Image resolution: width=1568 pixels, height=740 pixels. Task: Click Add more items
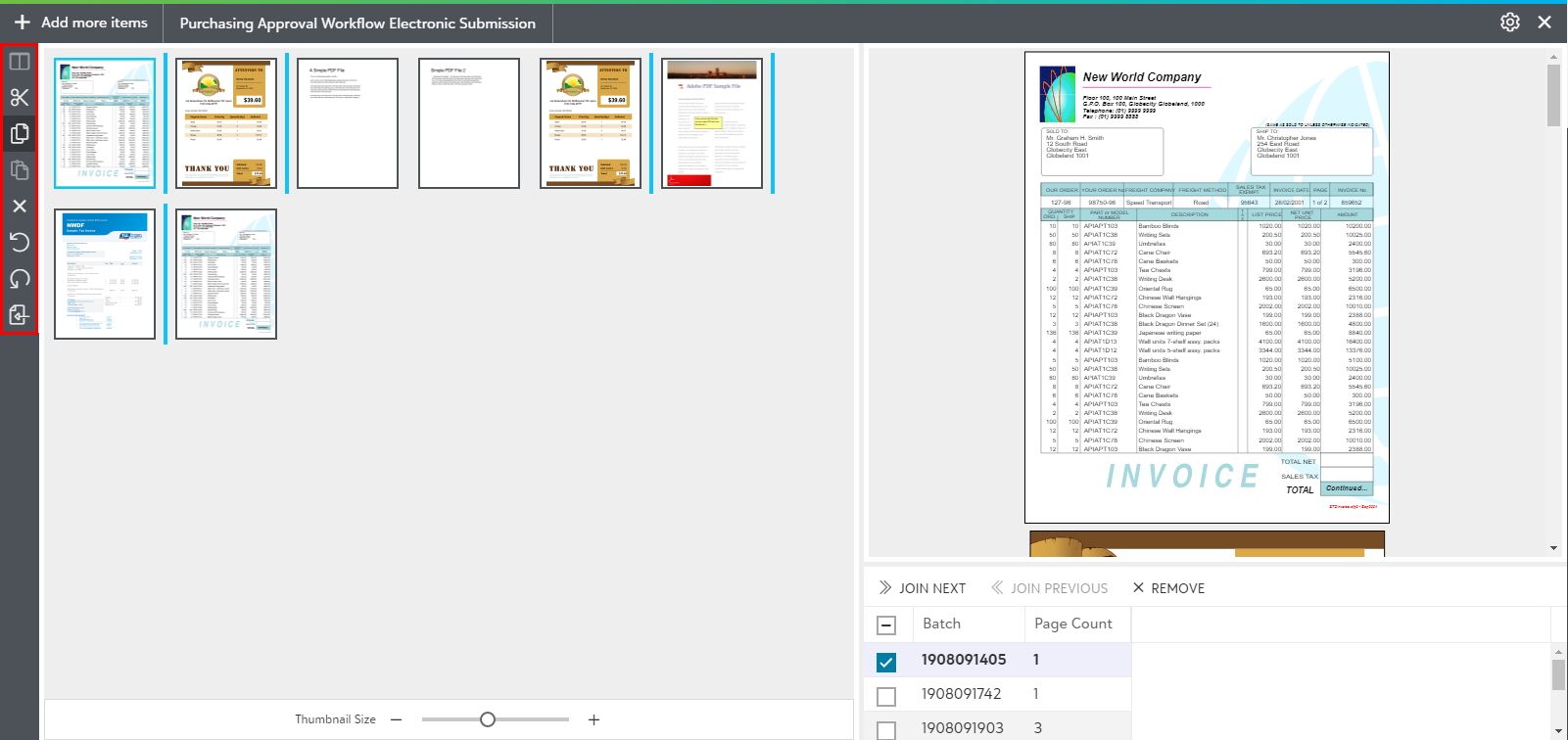pyautogui.click(x=81, y=23)
